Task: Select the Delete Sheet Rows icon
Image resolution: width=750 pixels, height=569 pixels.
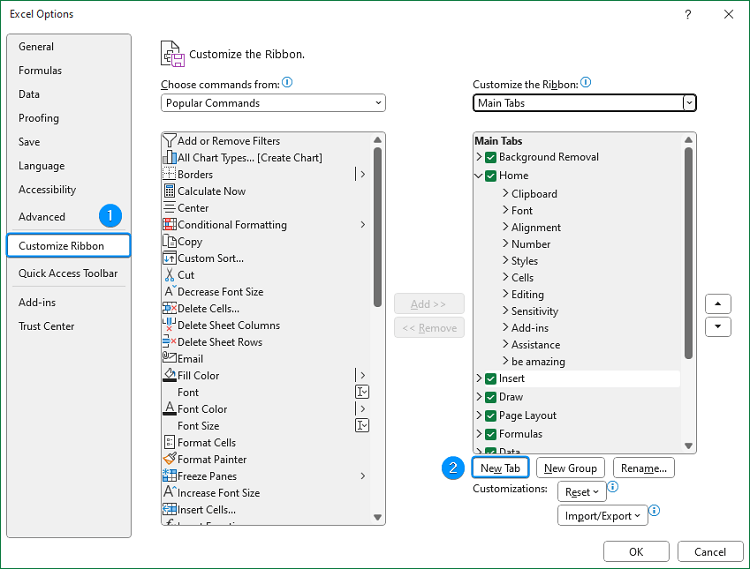Action: (169, 342)
